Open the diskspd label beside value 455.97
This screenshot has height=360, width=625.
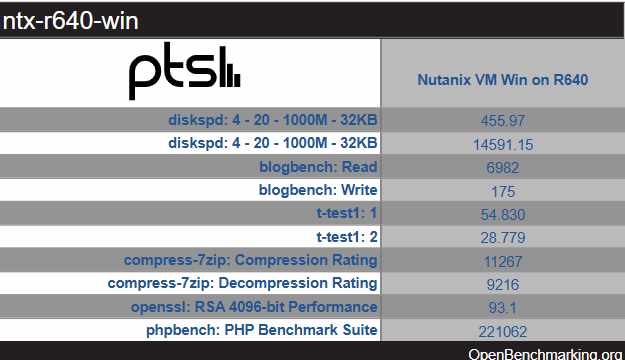coord(273,120)
